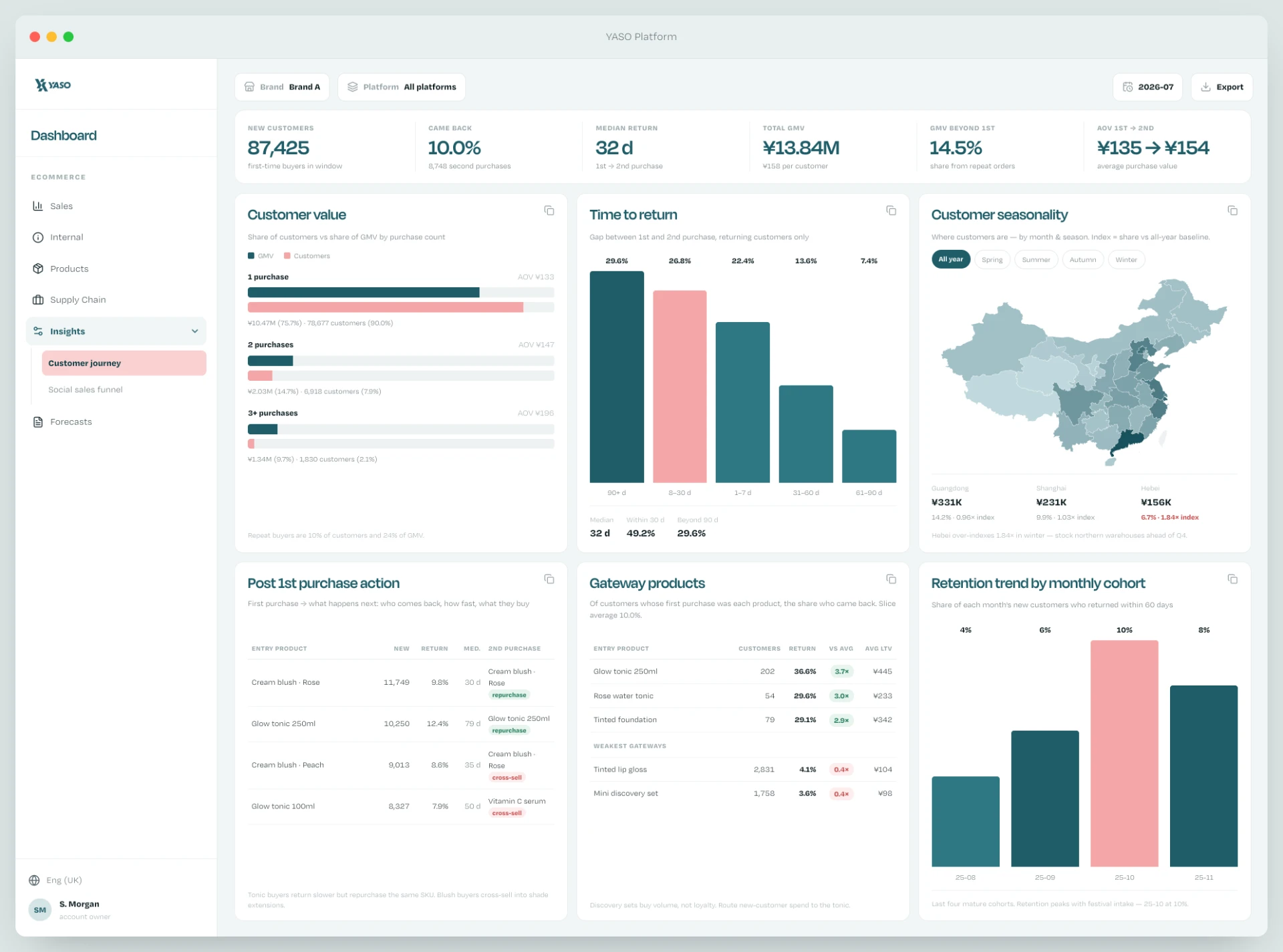Click the 'Glow tonic 100ml' entry product

click(283, 806)
